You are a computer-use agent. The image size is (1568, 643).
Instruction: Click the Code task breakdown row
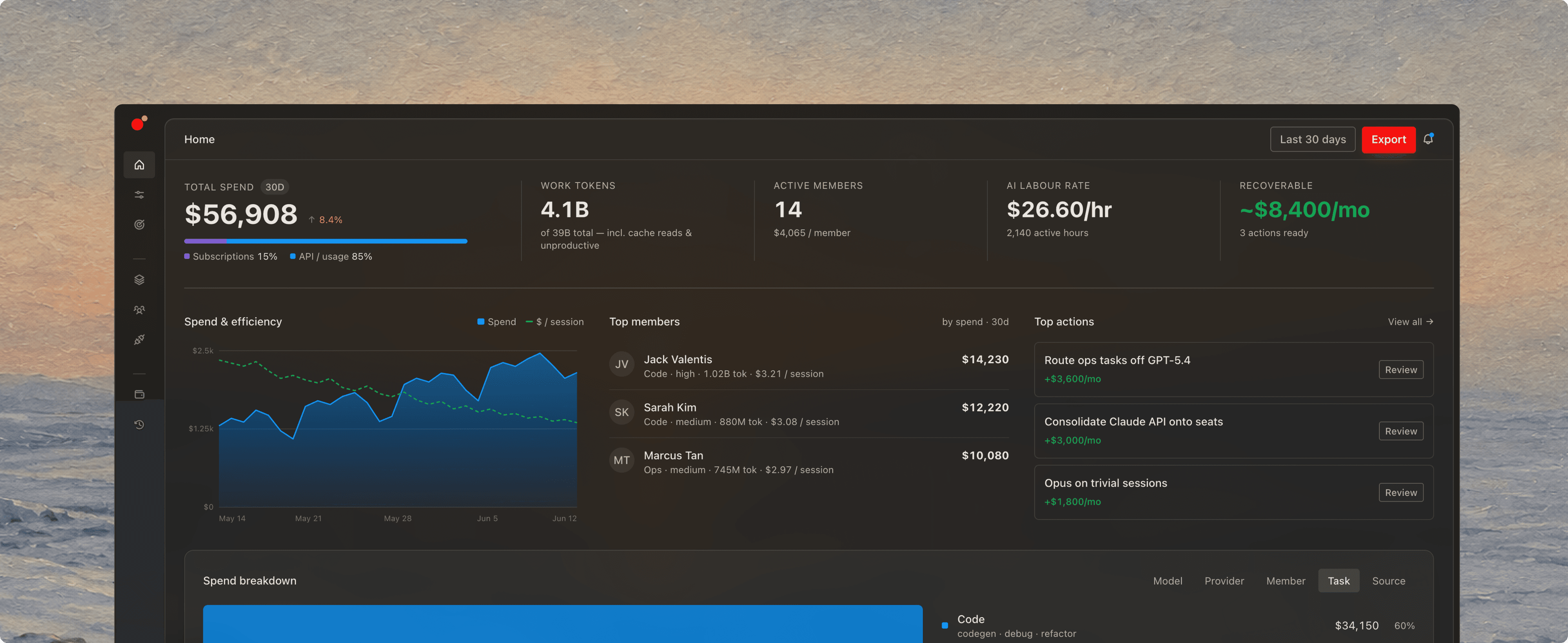(1178, 625)
